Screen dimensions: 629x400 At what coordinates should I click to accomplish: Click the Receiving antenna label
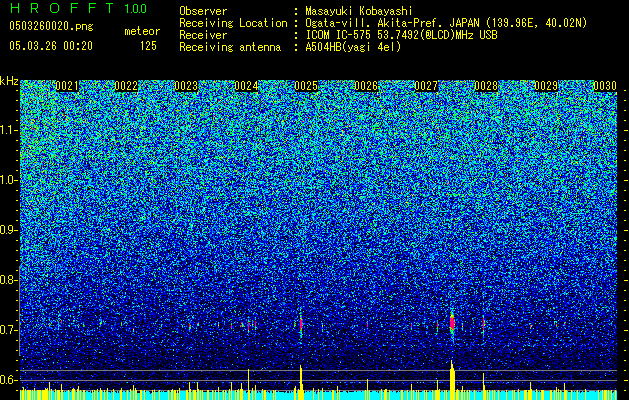tap(230, 47)
